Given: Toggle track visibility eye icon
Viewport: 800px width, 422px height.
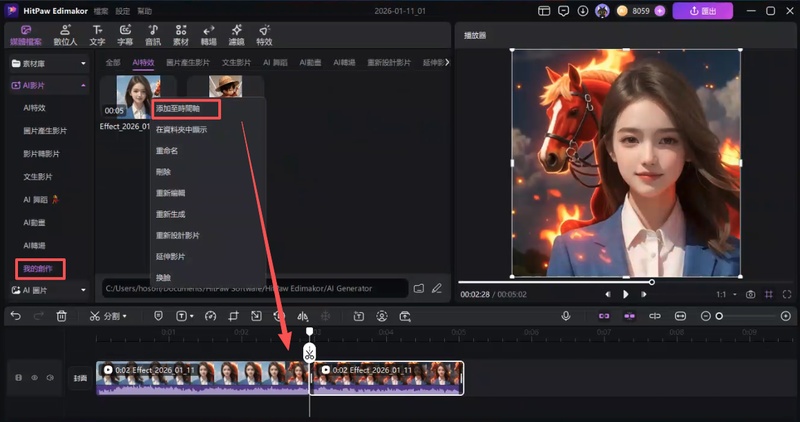Looking at the screenshot, I should click(34, 378).
